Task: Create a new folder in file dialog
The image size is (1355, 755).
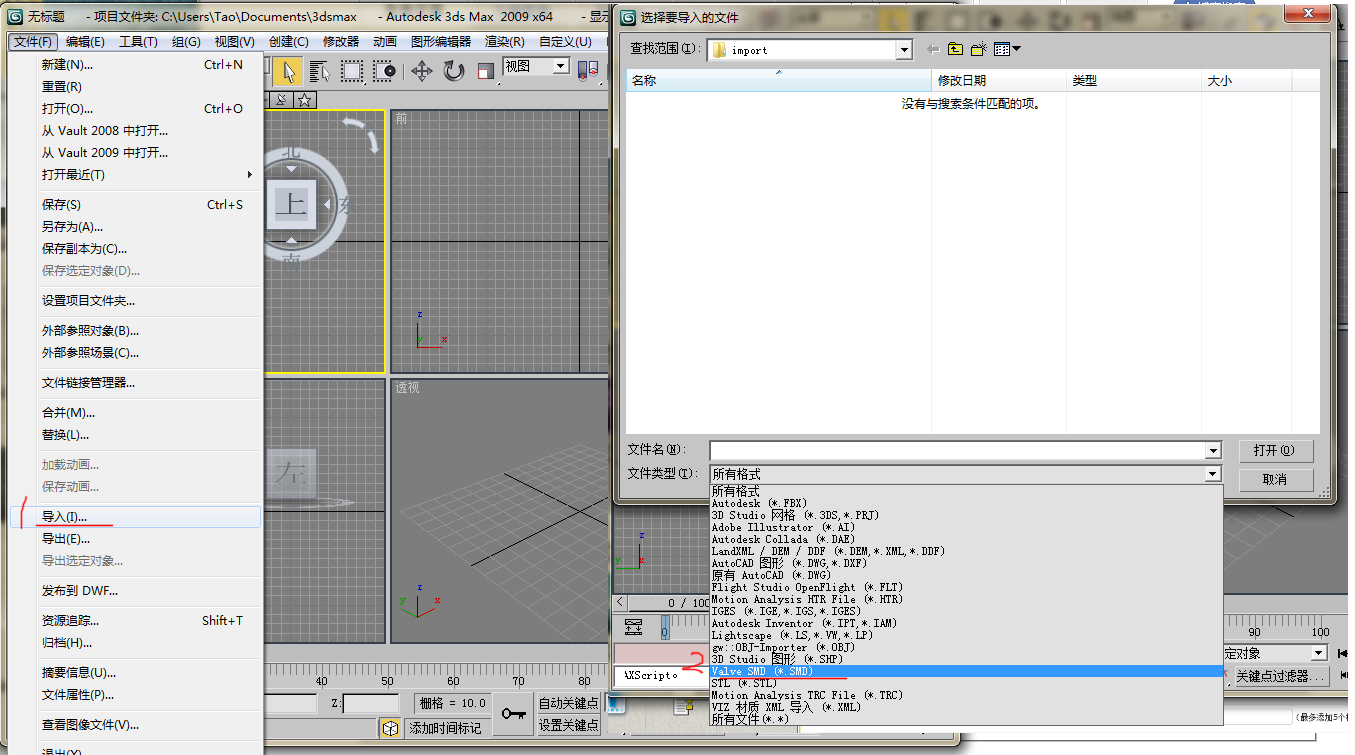Action: tap(979, 49)
